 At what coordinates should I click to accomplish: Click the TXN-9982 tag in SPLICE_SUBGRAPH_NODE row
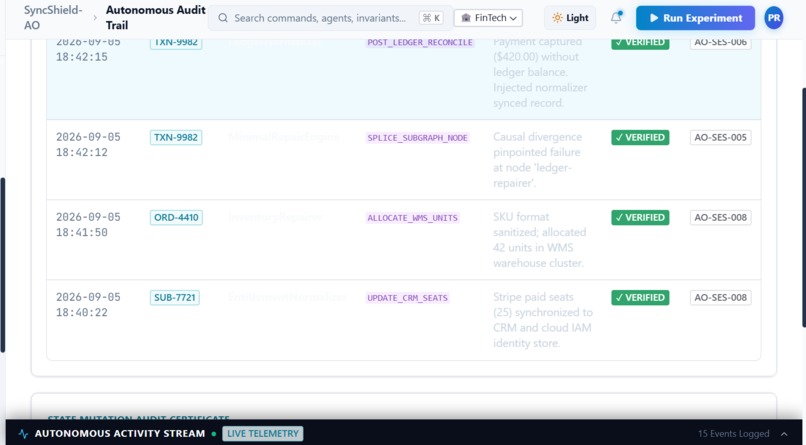click(x=176, y=138)
